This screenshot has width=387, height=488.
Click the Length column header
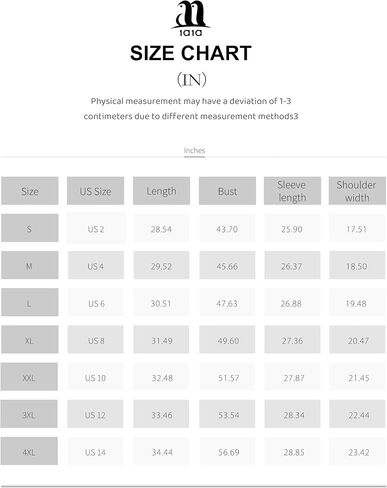click(161, 191)
